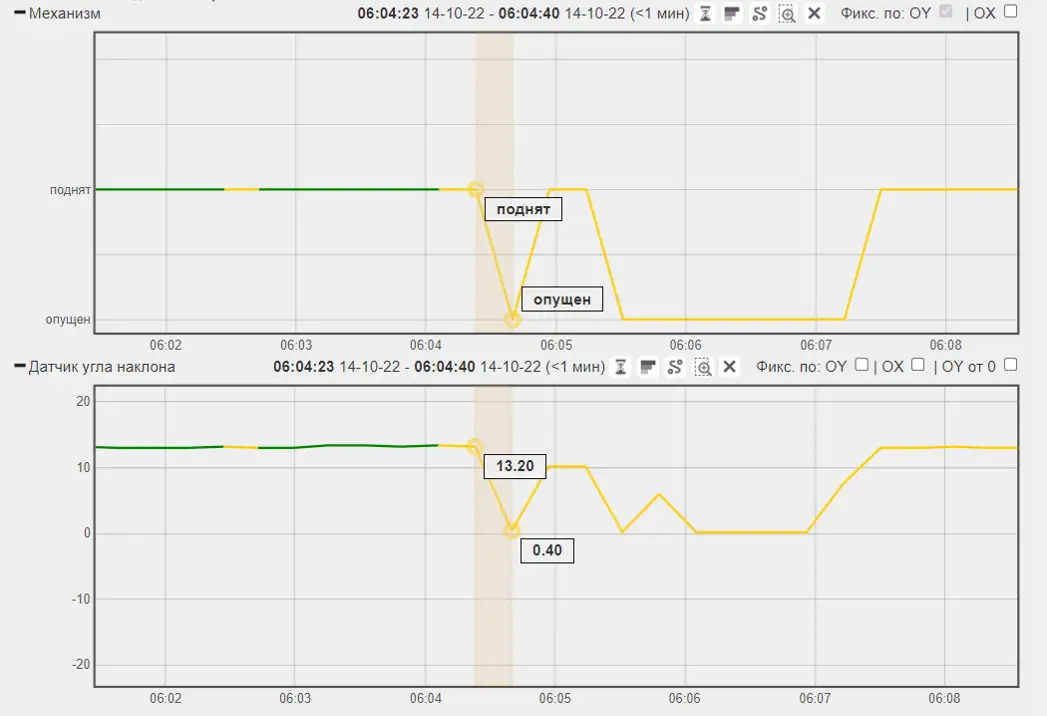Collapse the Датчик угла наклона chart panel
Image resolution: width=1047 pixels, height=716 pixels.
pos(19,366)
